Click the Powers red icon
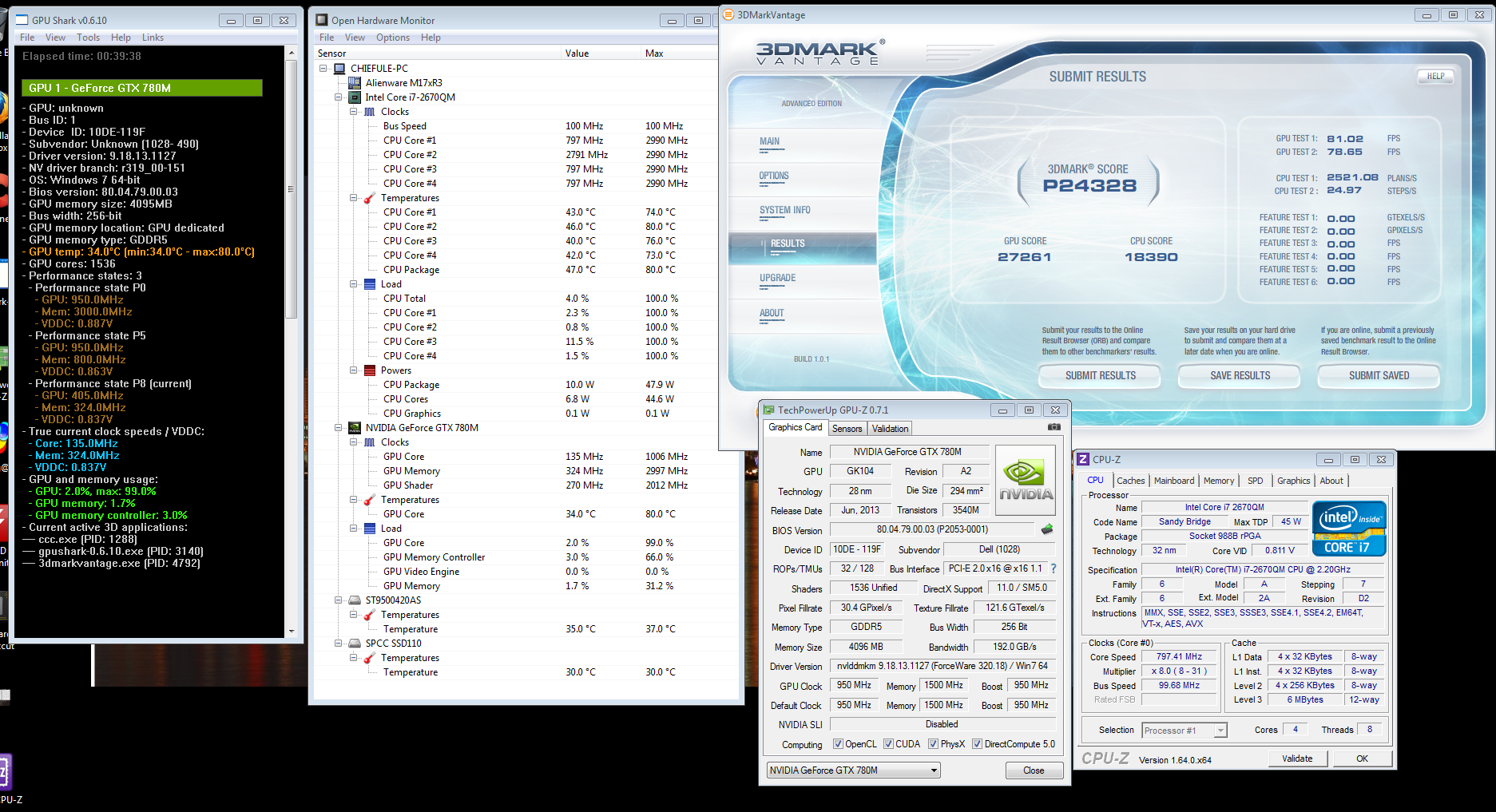The image size is (1496, 812). 370,370
